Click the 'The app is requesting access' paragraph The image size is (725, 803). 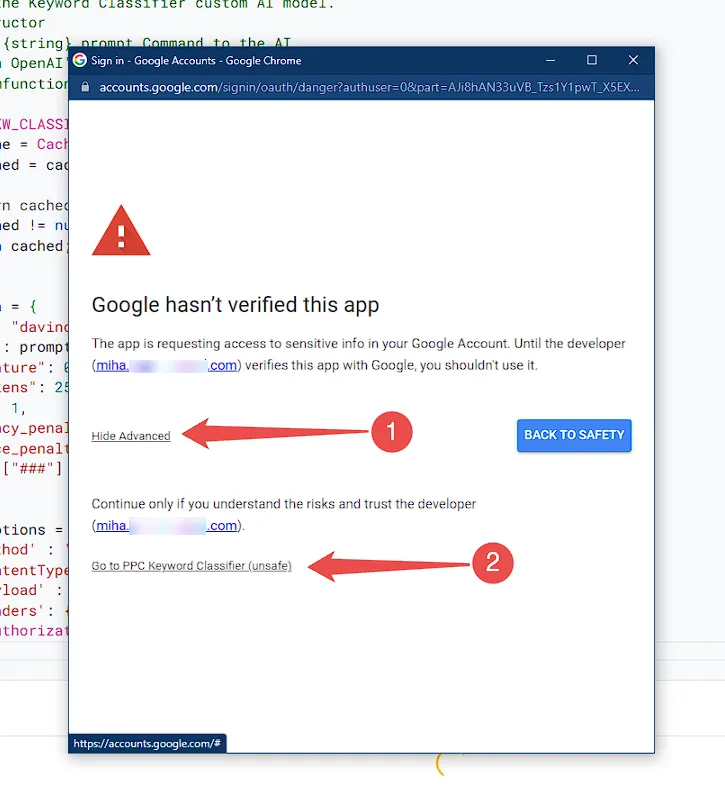point(358,354)
